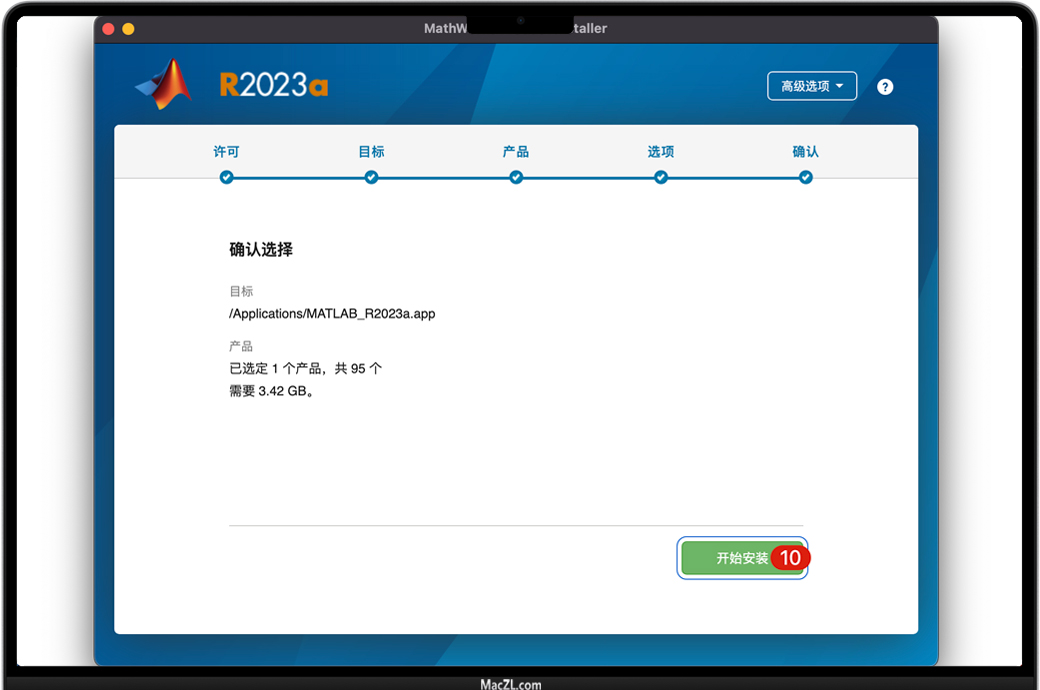
Task: Go to the 选项 step tab
Action: click(x=661, y=152)
